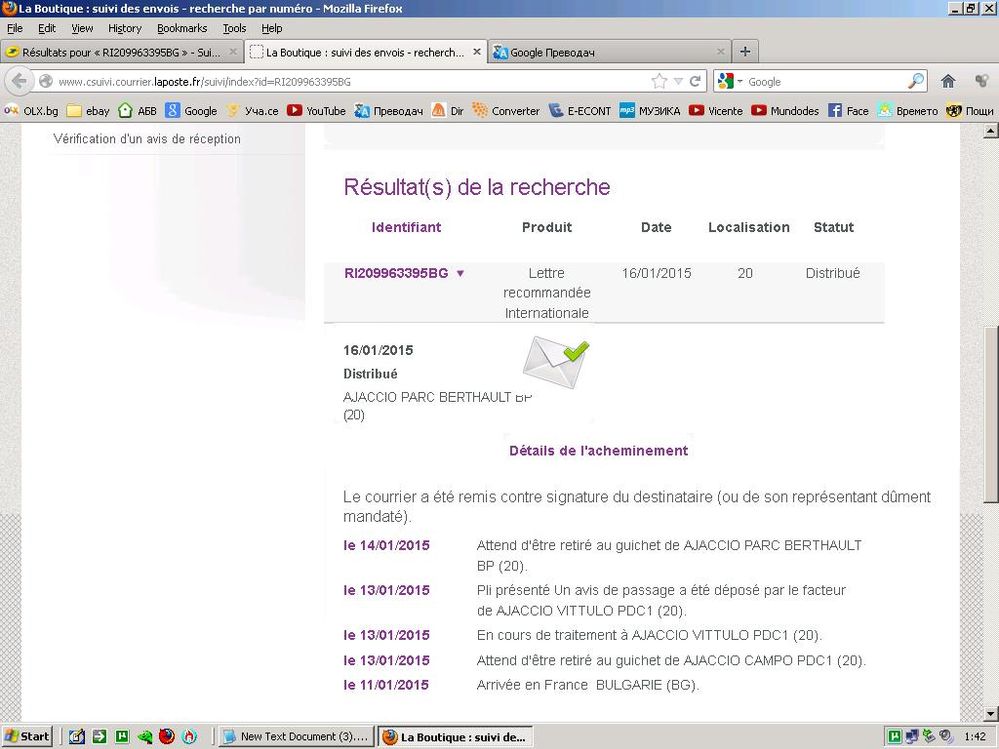Open the АБВ bookmark

(x=137, y=111)
